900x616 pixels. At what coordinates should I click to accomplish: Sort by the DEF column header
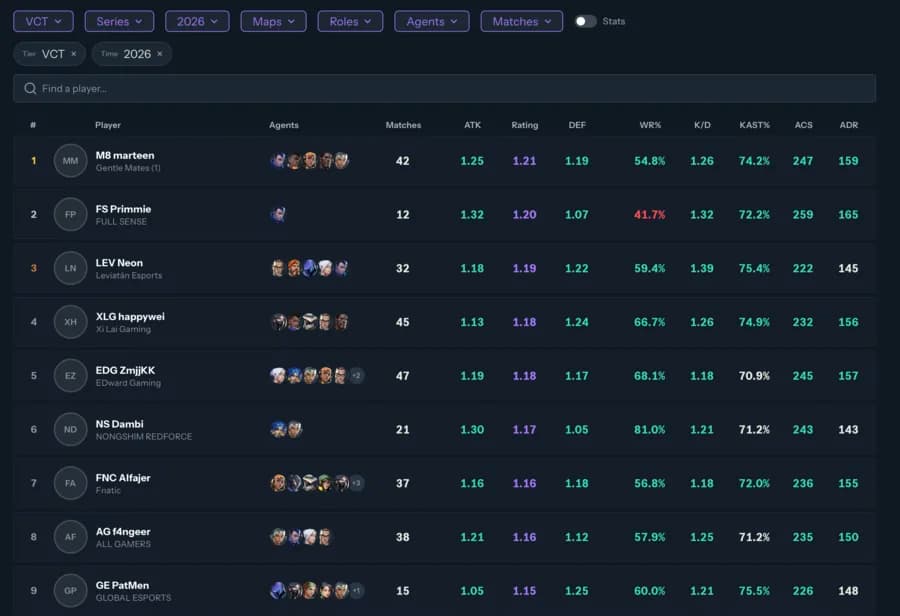[x=577, y=125]
